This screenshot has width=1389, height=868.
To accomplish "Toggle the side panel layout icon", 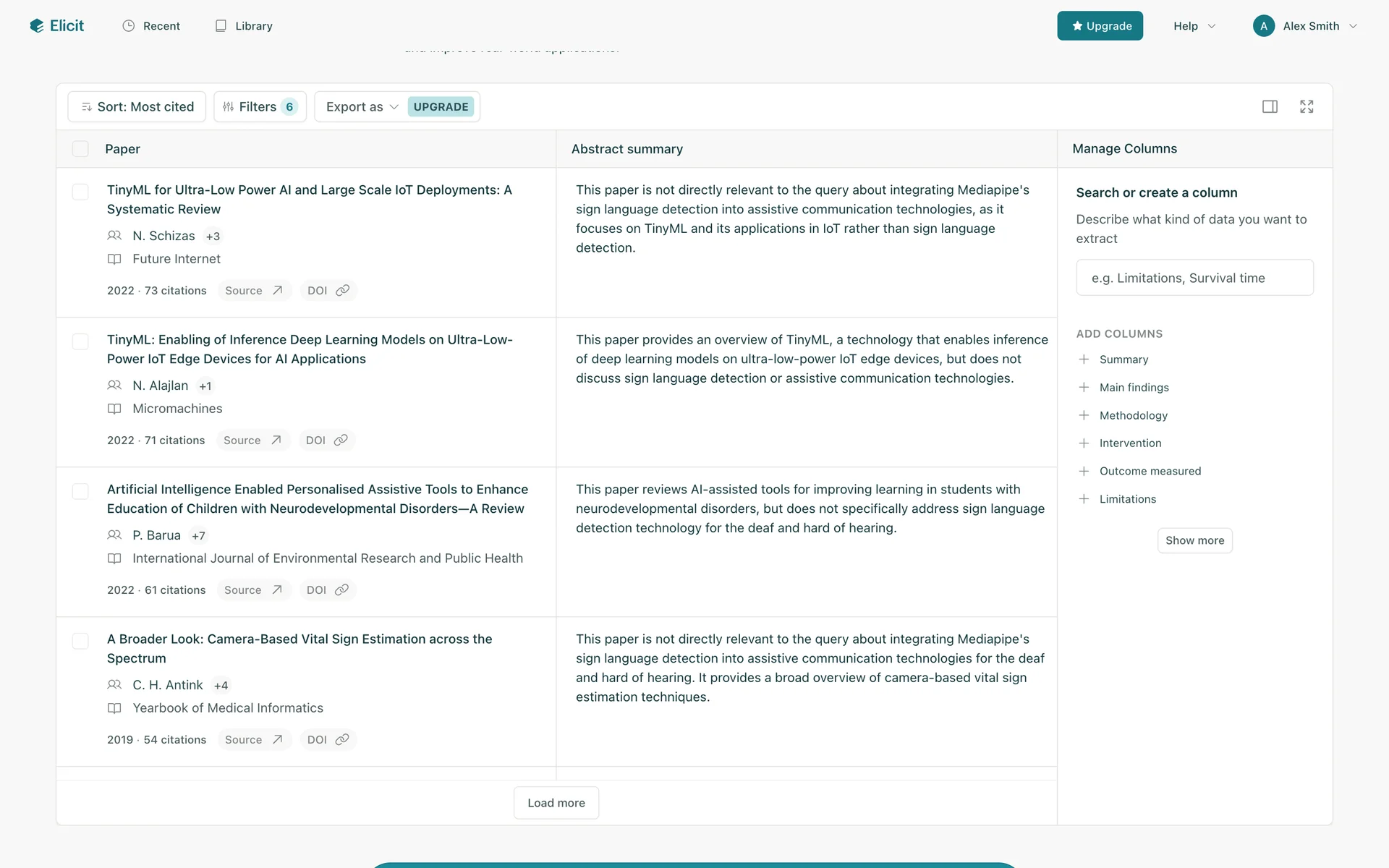I will tap(1270, 107).
